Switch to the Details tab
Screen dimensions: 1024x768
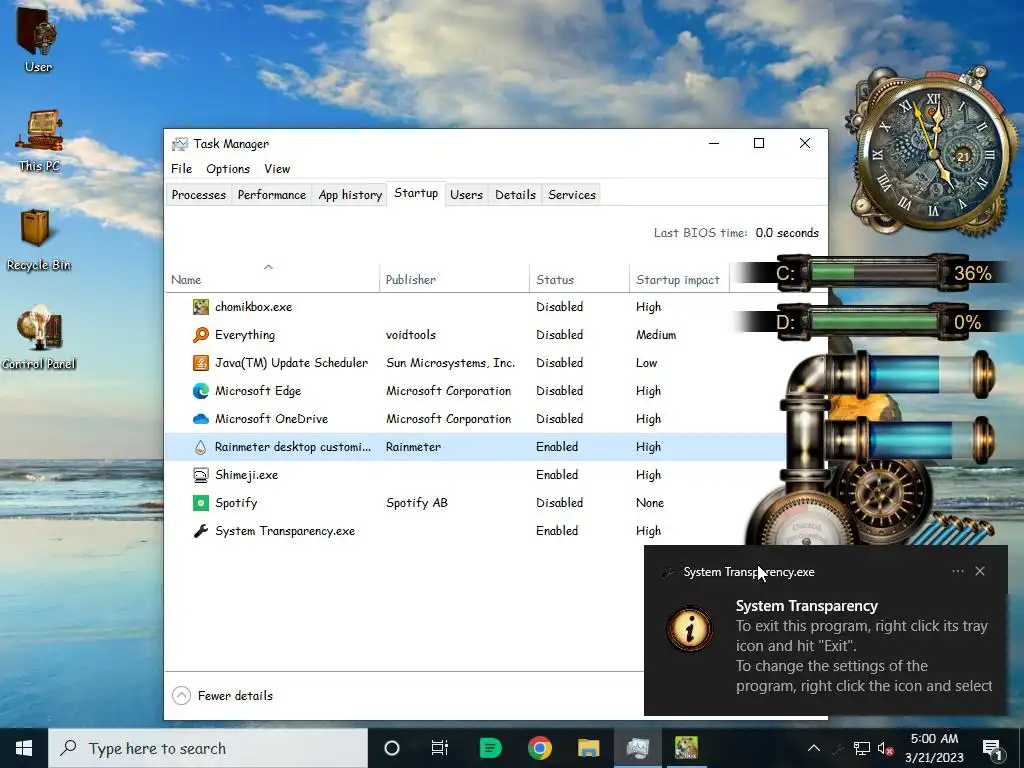[515, 195]
